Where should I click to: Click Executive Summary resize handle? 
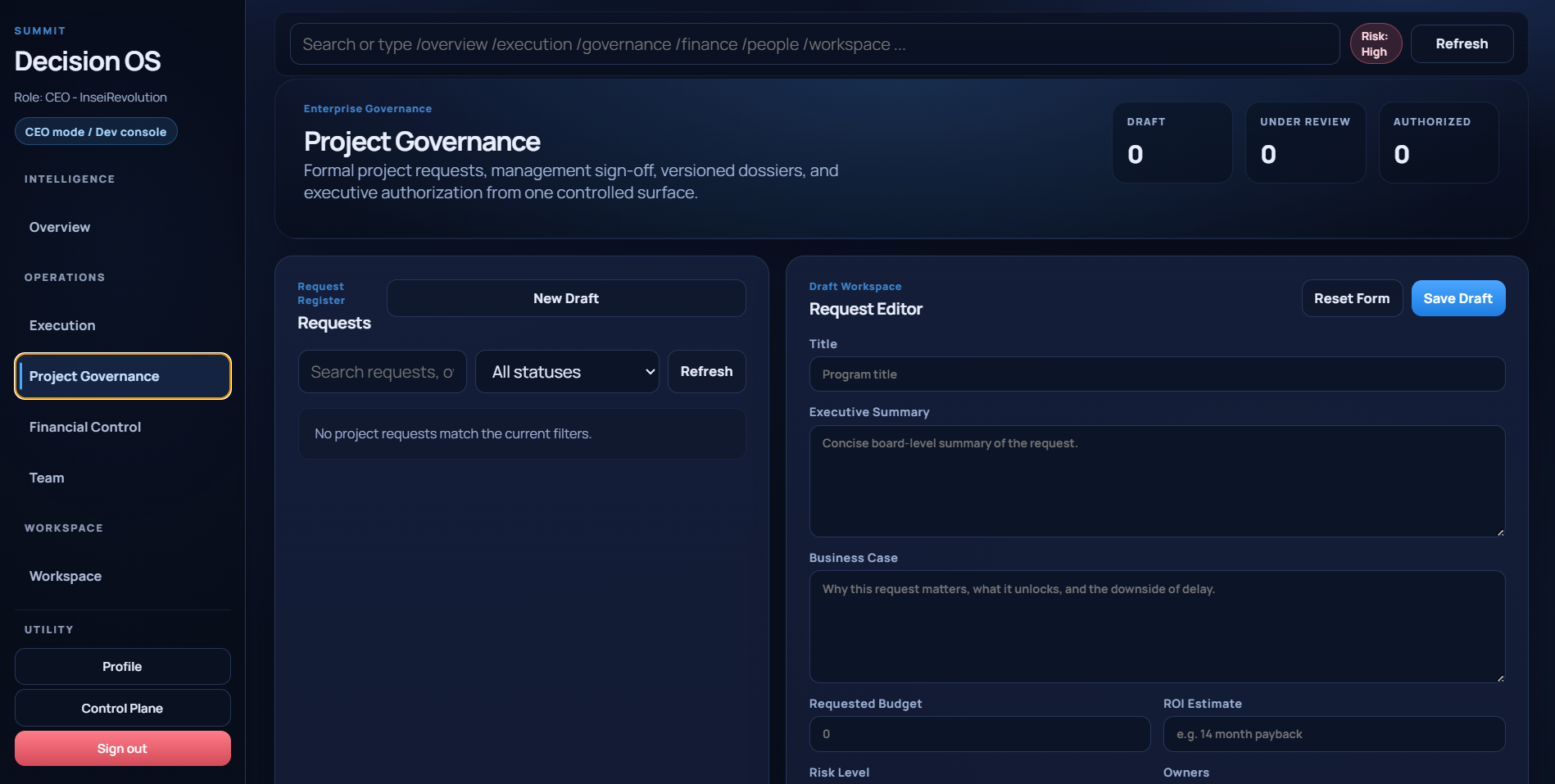(1500, 532)
